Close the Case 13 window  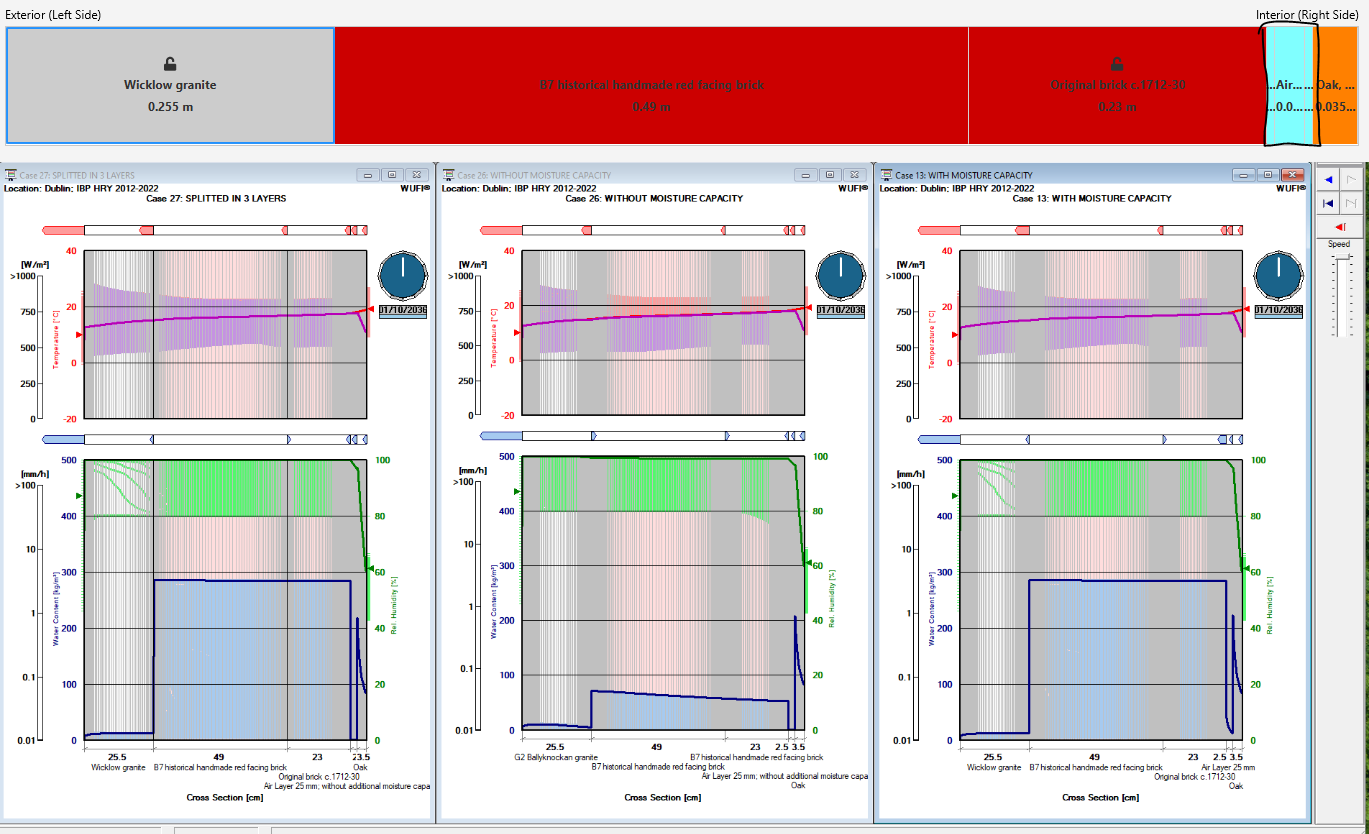[1291, 175]
